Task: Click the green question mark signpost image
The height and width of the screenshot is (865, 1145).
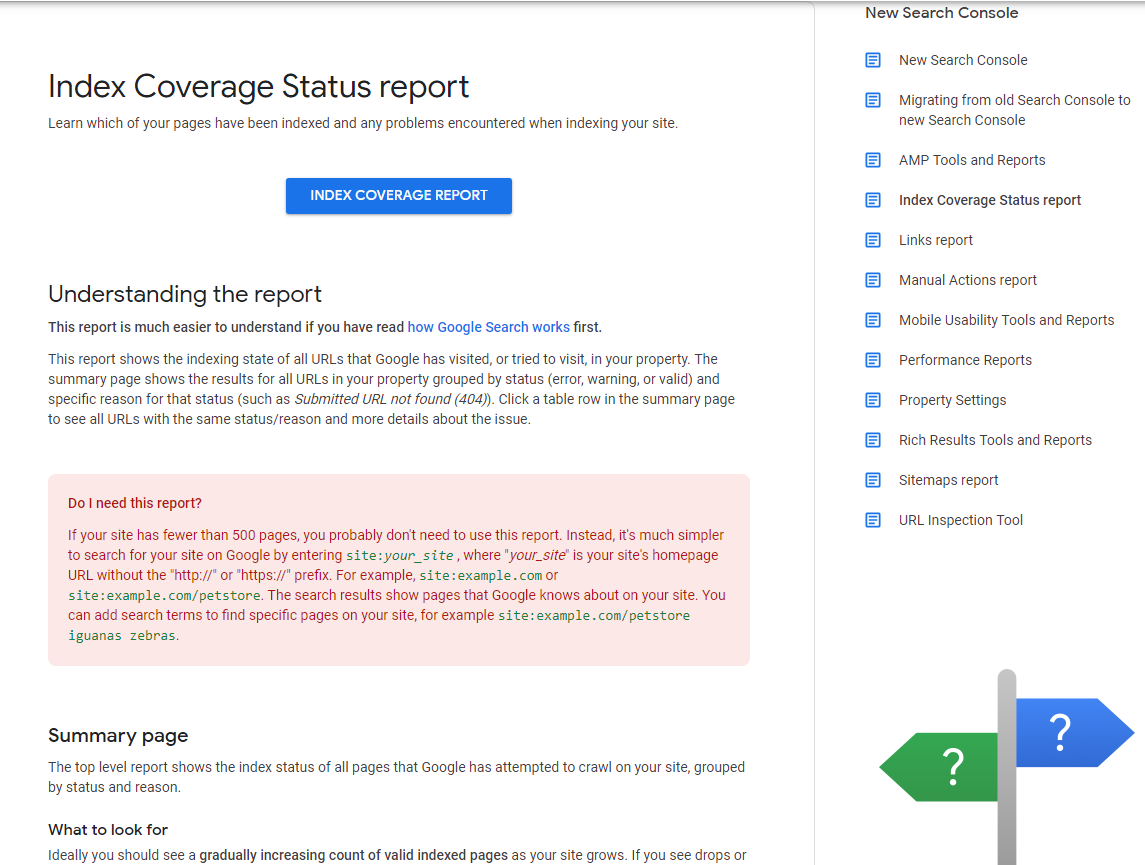Action: [940, 766]
